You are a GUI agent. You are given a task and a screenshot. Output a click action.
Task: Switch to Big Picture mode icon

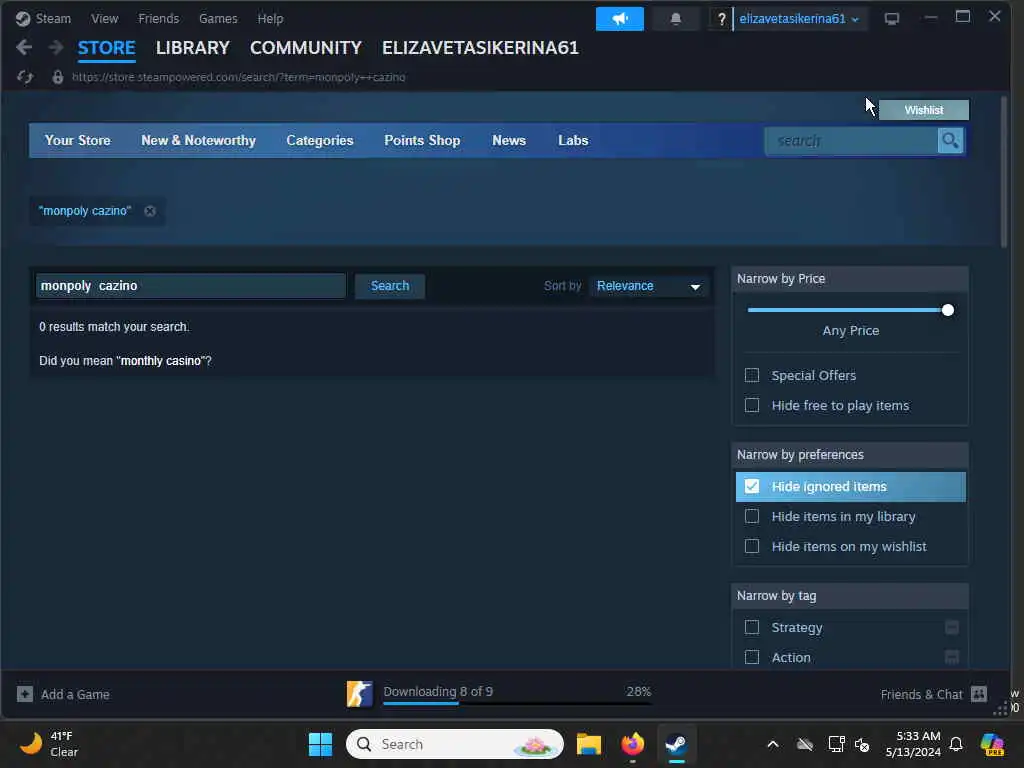point(891,19)
